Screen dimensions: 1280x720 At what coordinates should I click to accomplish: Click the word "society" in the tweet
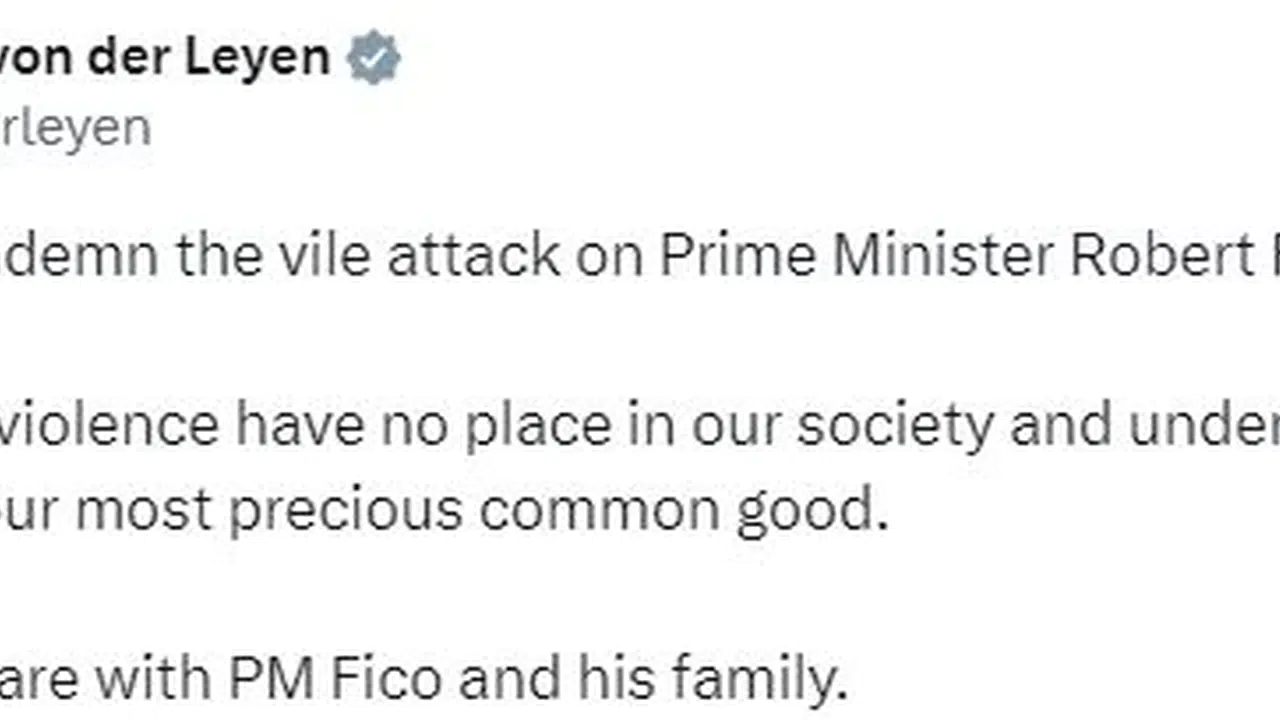(x=896, y=427)
